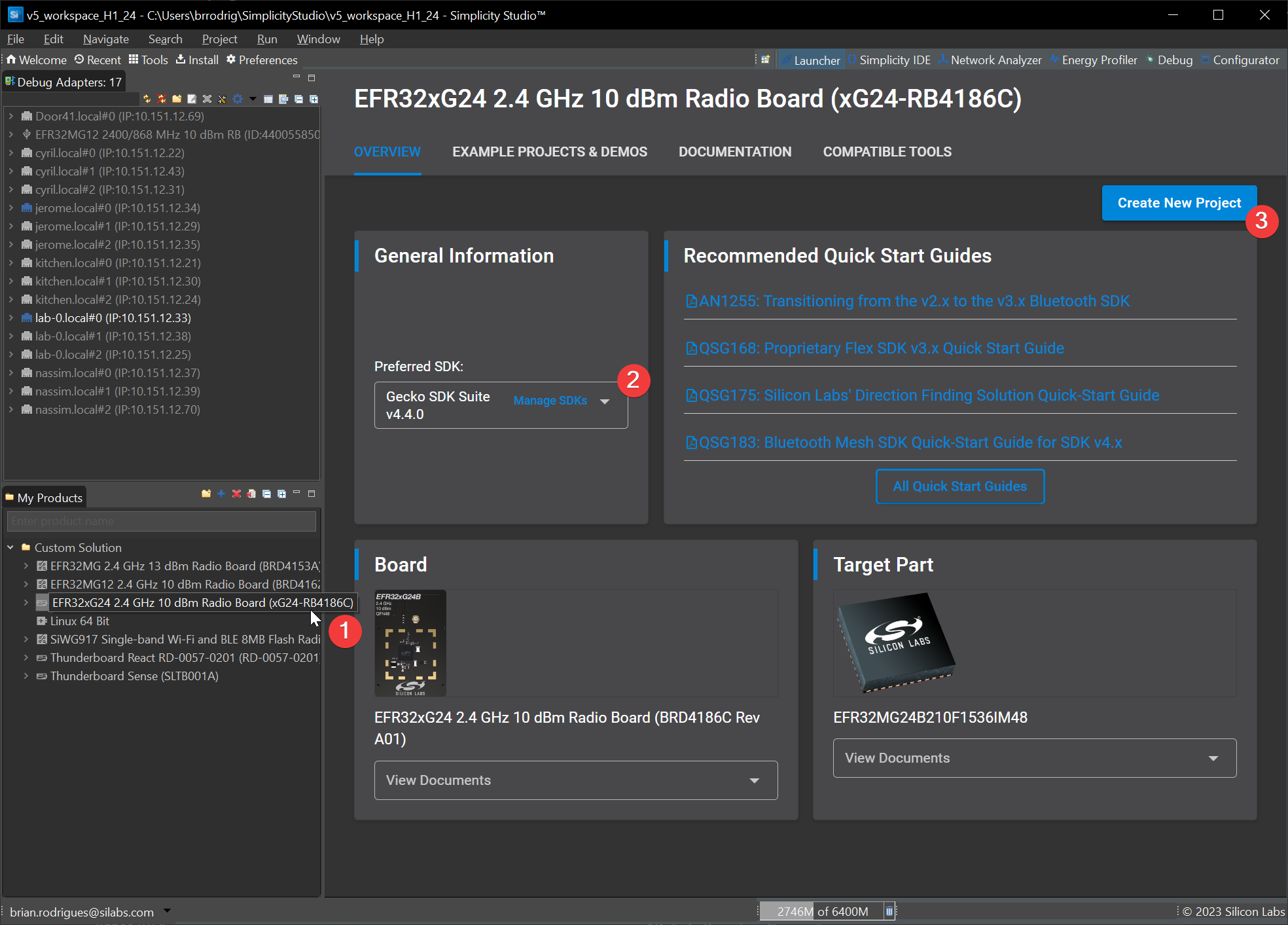The image size is (1288, 925).
Task: Minimize the Debug Adapters view
Action: click(x=296, y=77)
